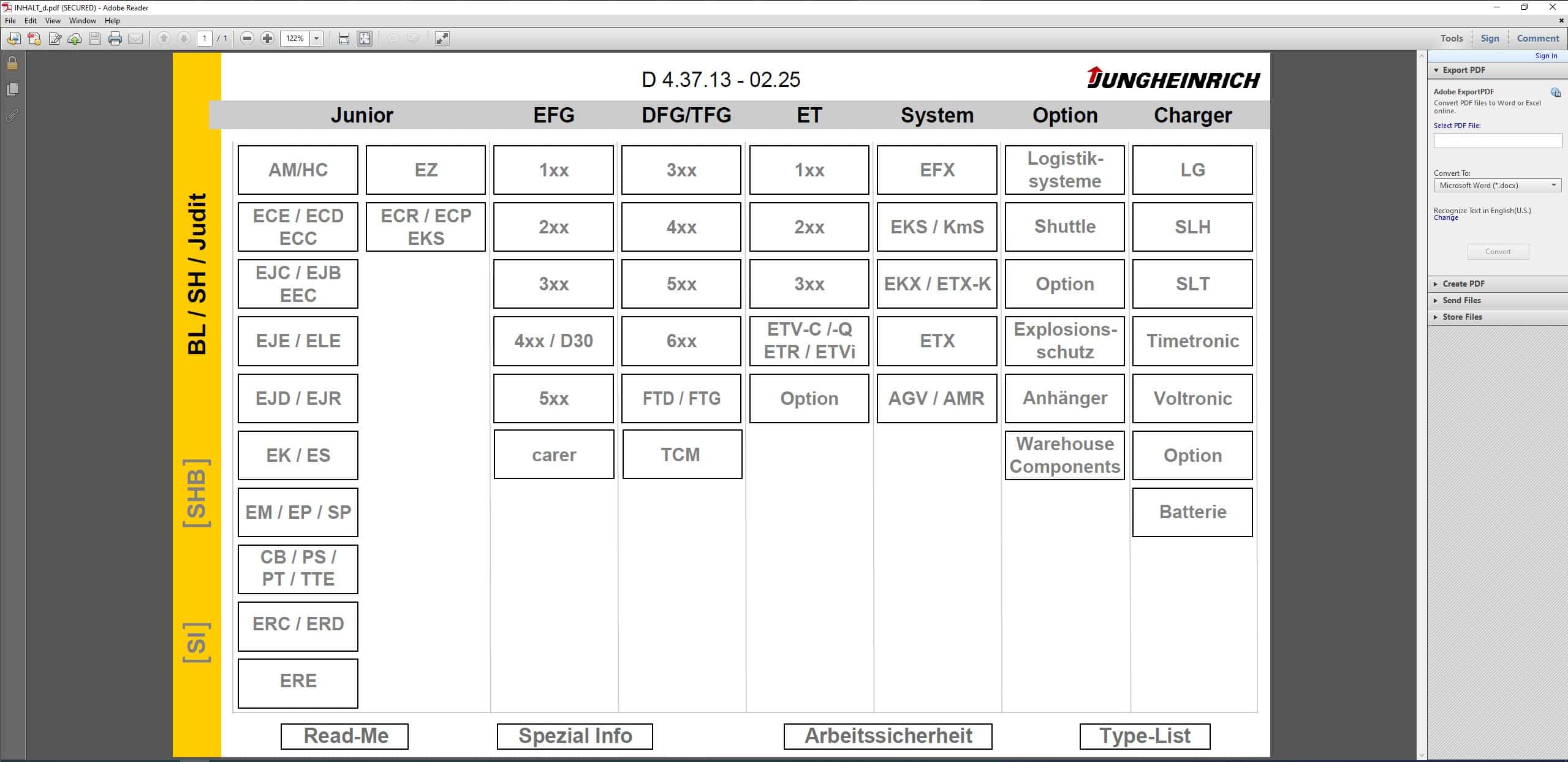Open the Sign pane tab

coord(1490,39)
